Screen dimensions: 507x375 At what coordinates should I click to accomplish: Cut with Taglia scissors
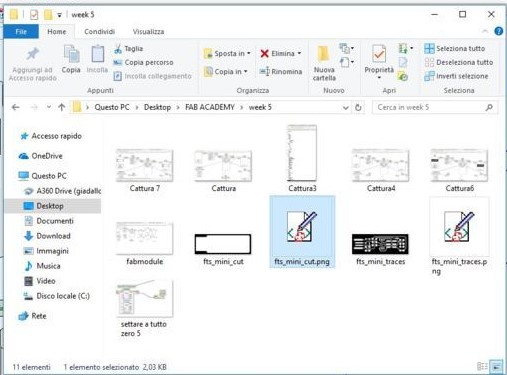(128, 49)
